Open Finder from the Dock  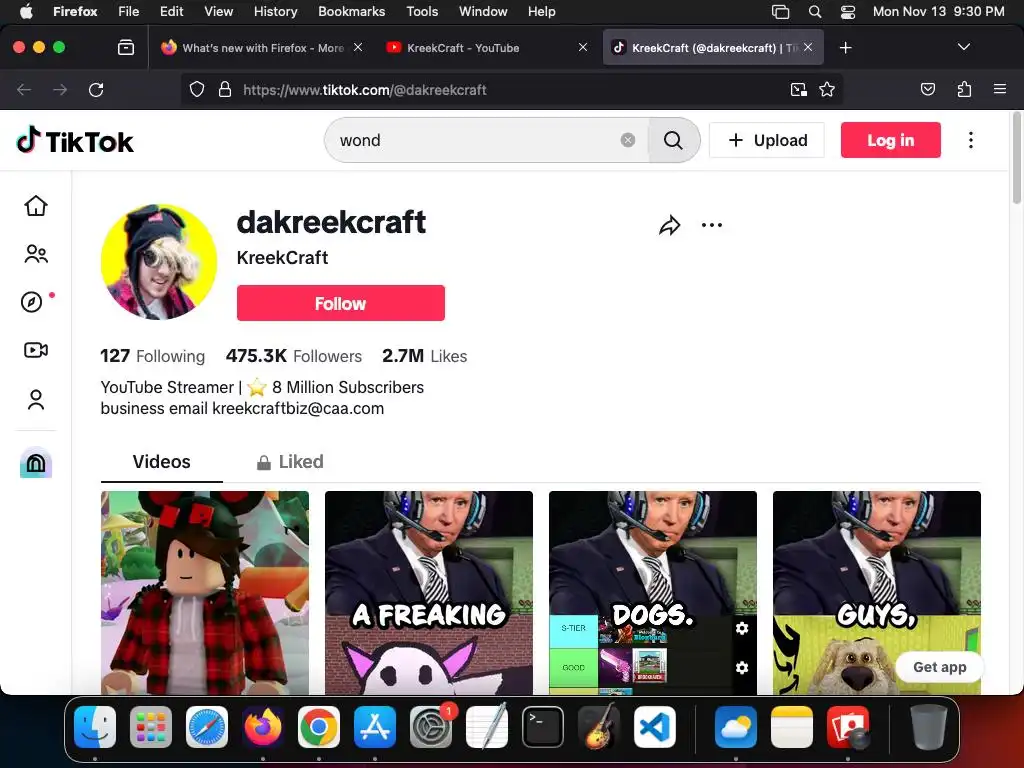click(x=95, y=727)
